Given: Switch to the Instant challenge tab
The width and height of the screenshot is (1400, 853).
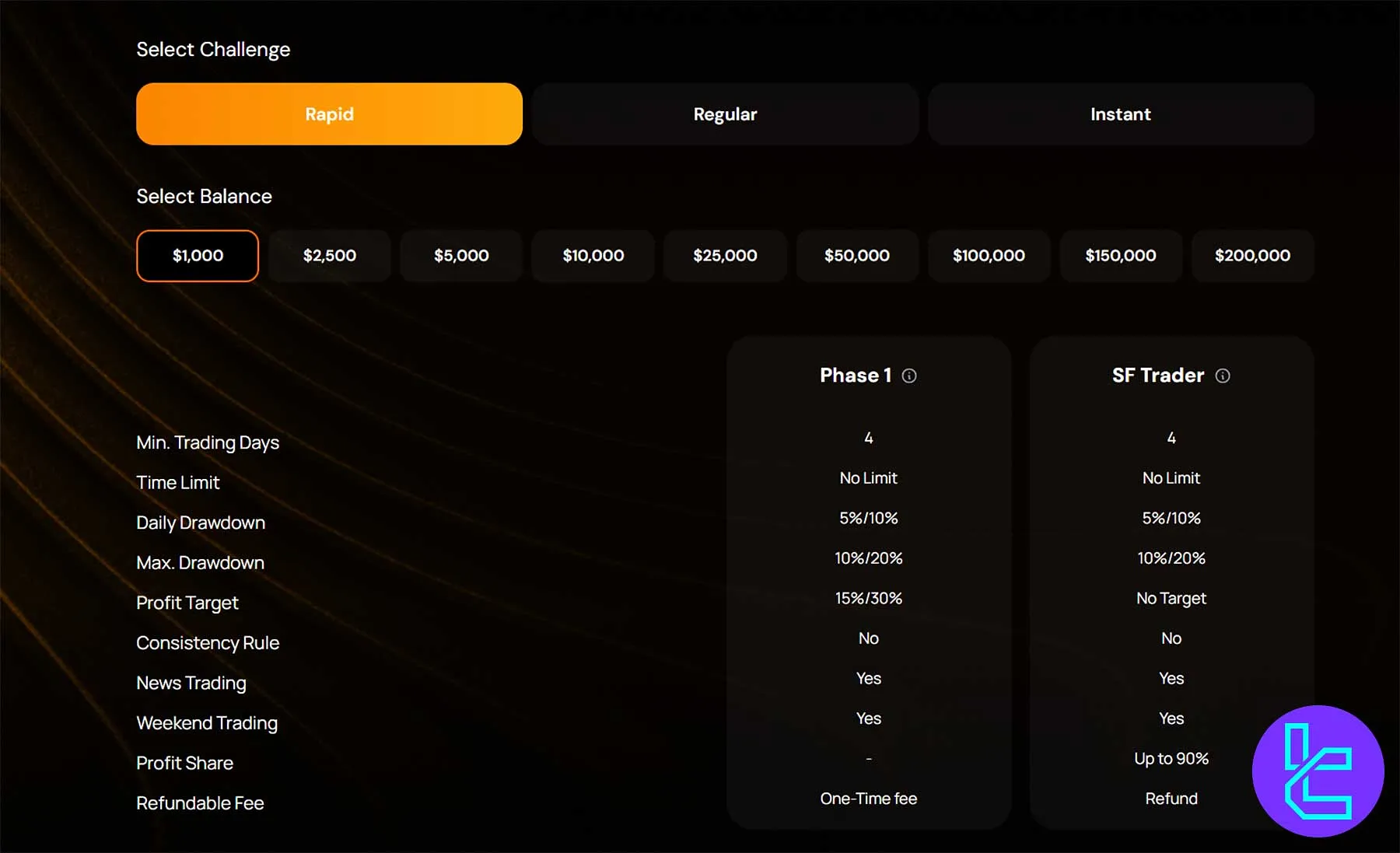Looking at the screenshot, I should [1120, 114].
